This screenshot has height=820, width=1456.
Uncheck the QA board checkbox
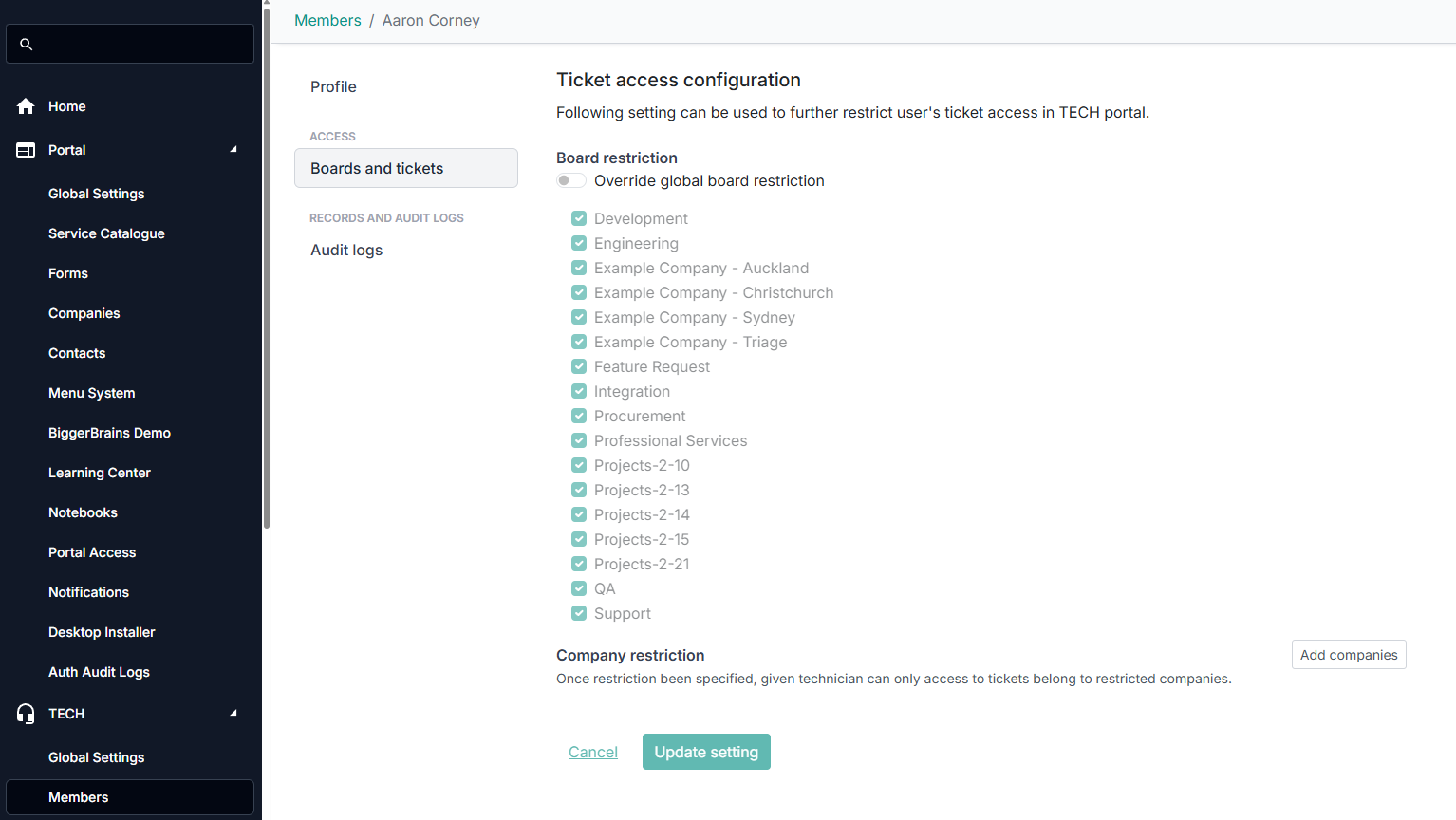579,588
